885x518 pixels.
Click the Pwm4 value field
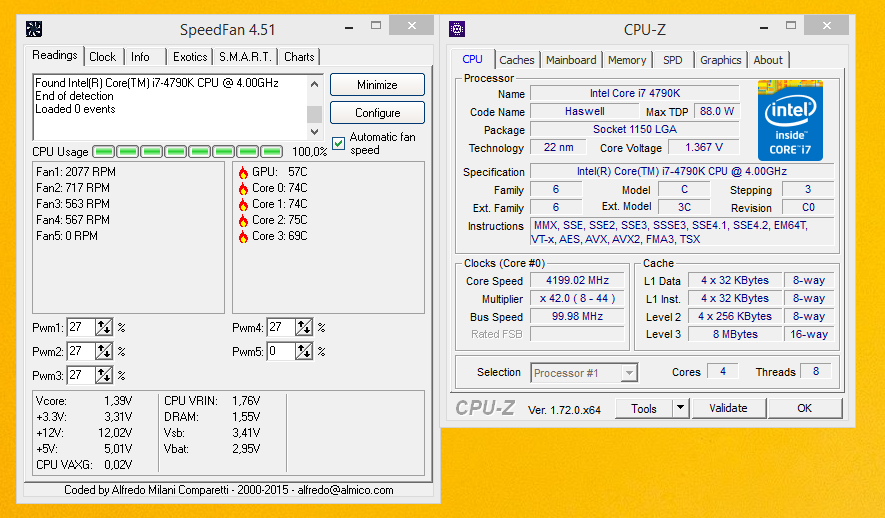(x=281, y=327)
